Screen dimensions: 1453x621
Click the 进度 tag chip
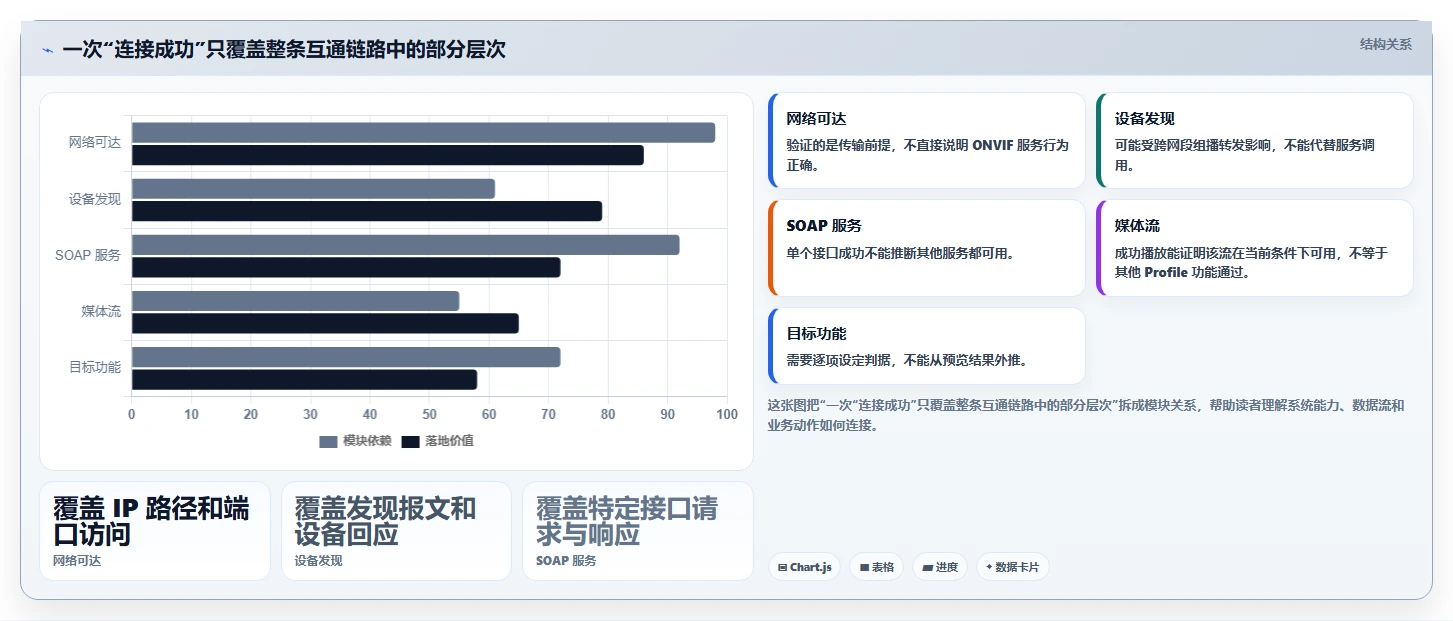coord(940,567)
